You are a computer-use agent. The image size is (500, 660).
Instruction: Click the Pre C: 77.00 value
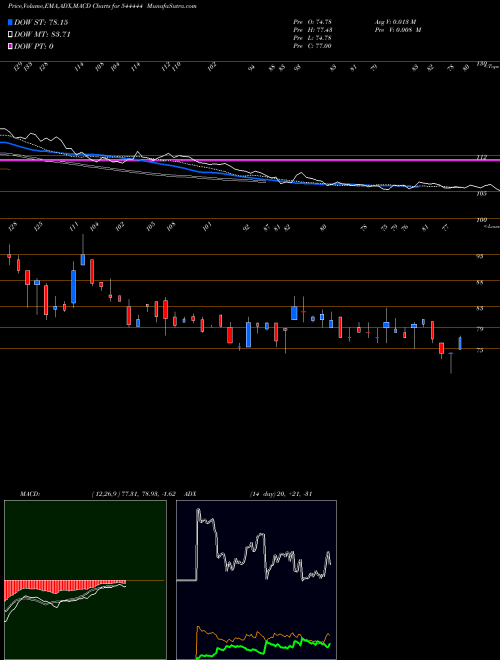(x=312, y=46)
